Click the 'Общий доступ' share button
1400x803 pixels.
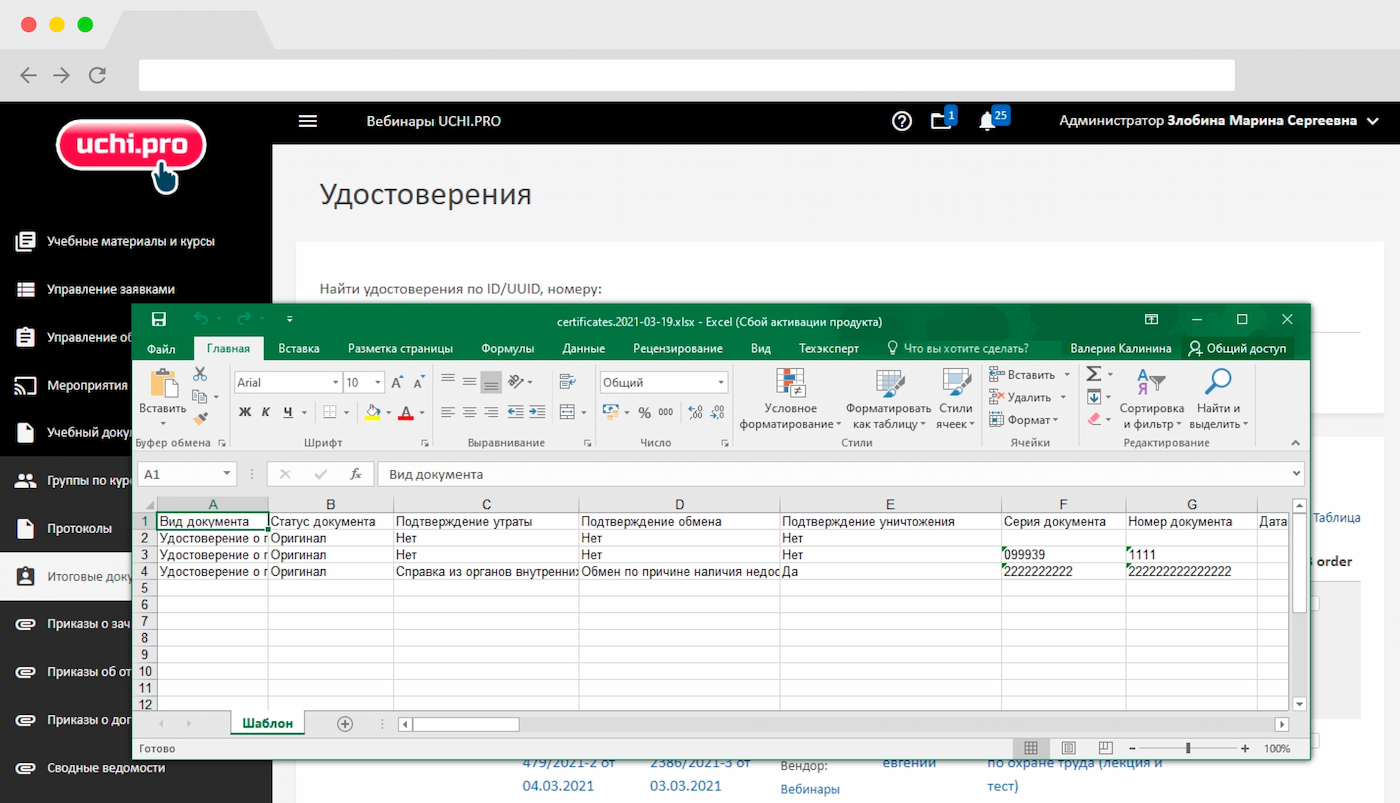coord(1237,349)
